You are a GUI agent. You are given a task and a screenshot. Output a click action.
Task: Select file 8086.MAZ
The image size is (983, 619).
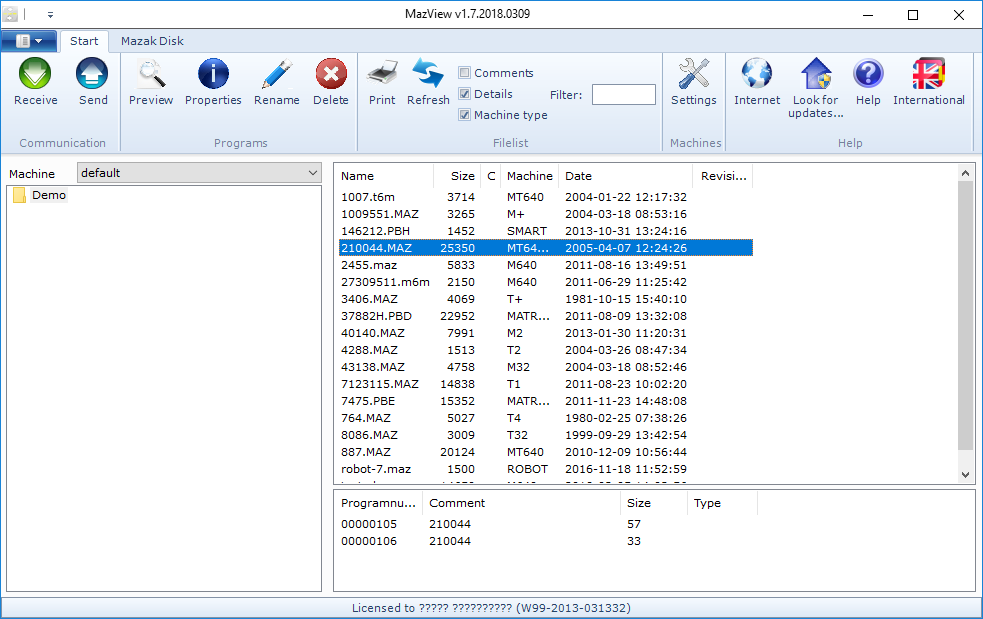(545, 434)
